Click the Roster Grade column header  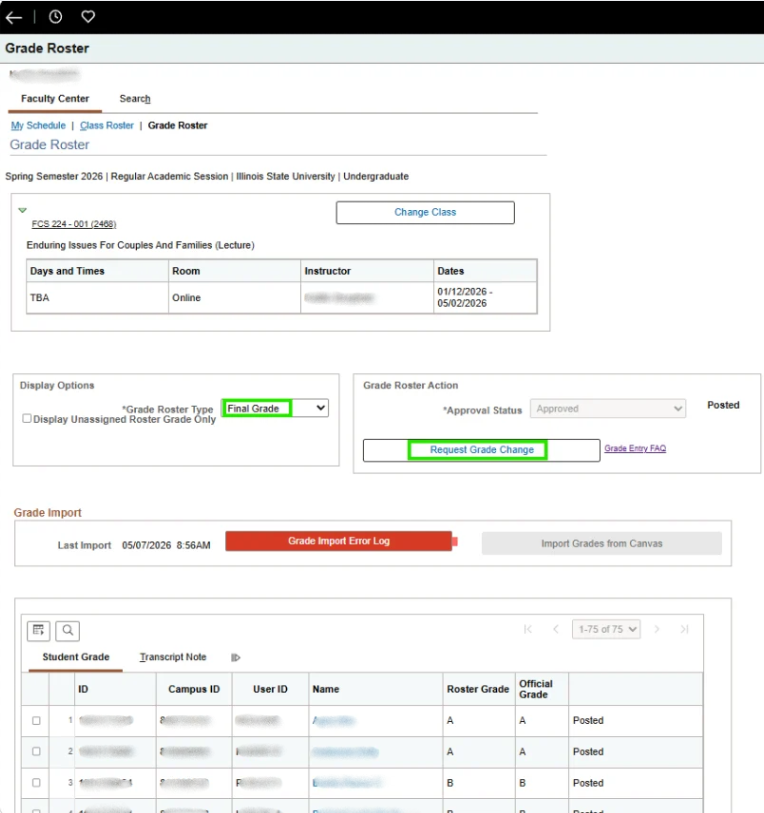coord(478,689)
